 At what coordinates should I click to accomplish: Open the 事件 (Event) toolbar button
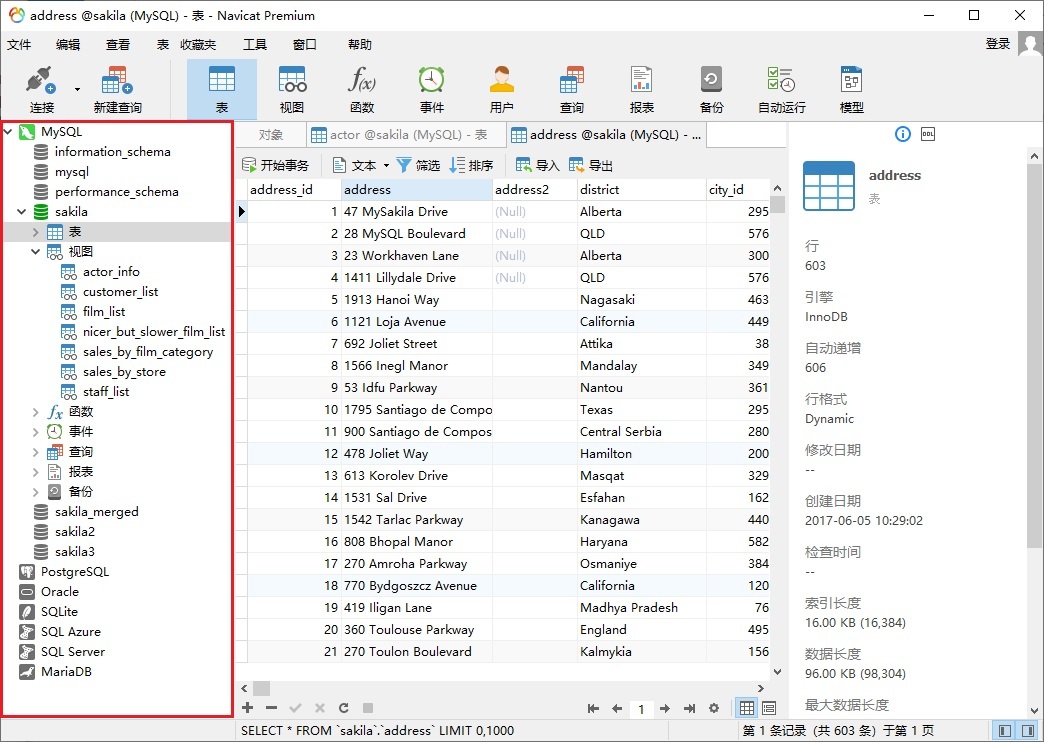click(x=431, y=90)
